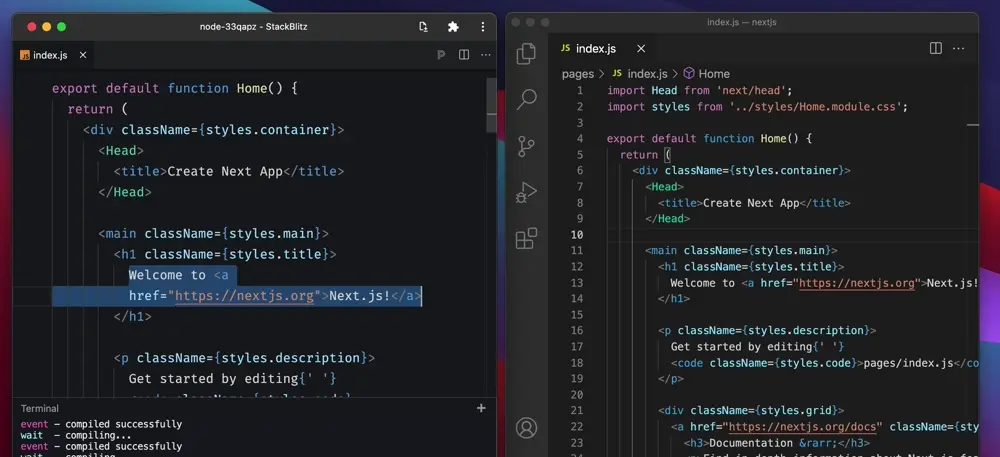The image size is (1000, 457).
Task: Click the install page icon in StackBlitz title bar
Action: point(423,27)
